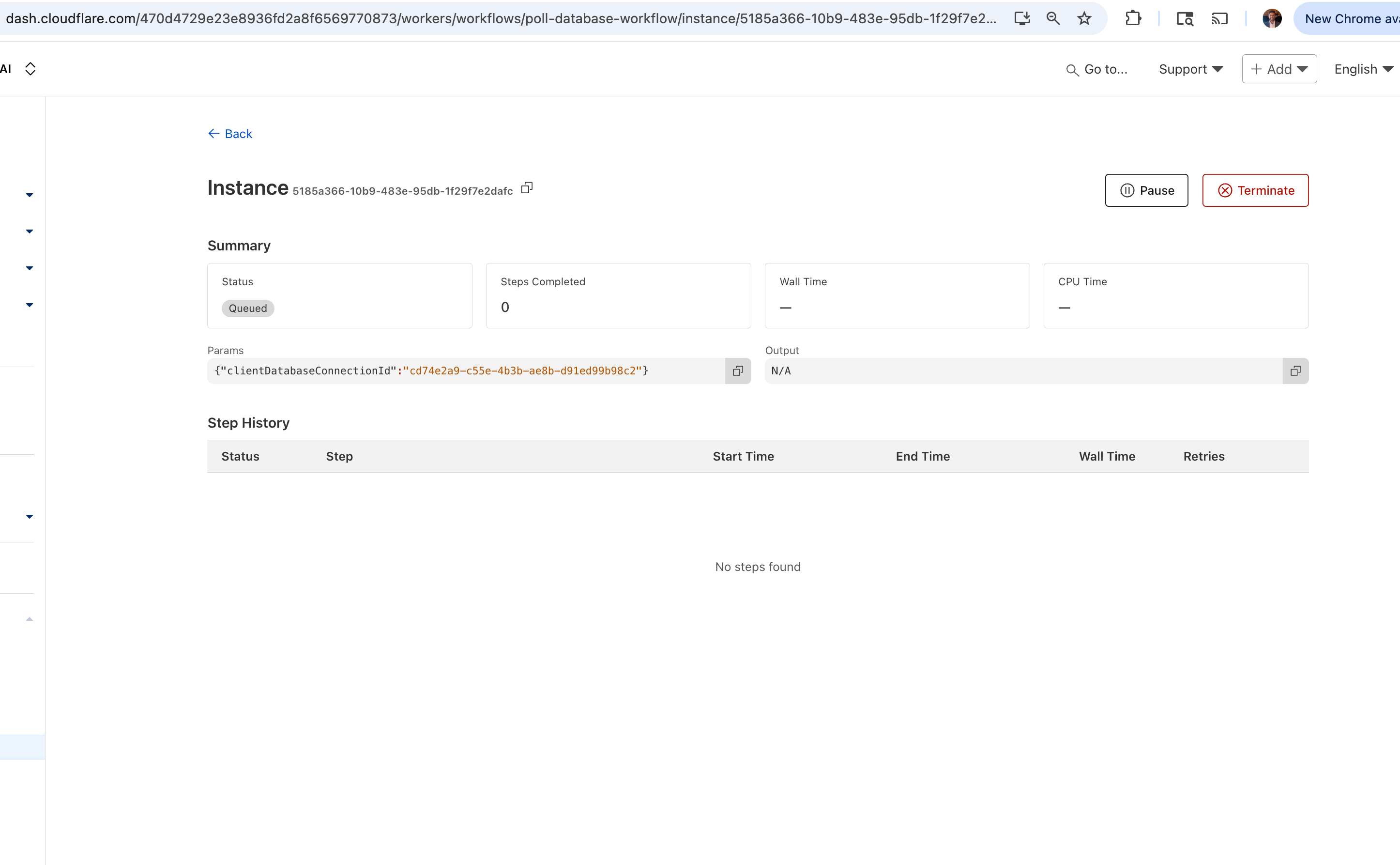The width and height of the screenshot is (1400, 865).
Task: Open the Support dropdown
Action: point(1191,69)
